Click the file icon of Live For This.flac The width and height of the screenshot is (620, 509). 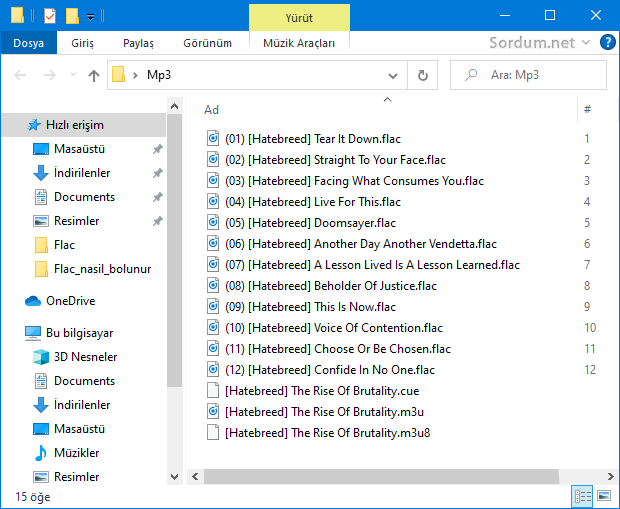pyautogui.click(x=213, y=202)
